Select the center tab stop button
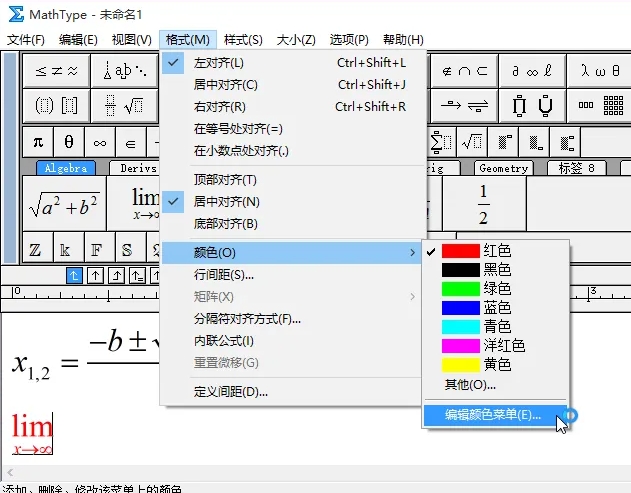The height and width of the screenshot is (493, 631). click(x=95, y=276)
